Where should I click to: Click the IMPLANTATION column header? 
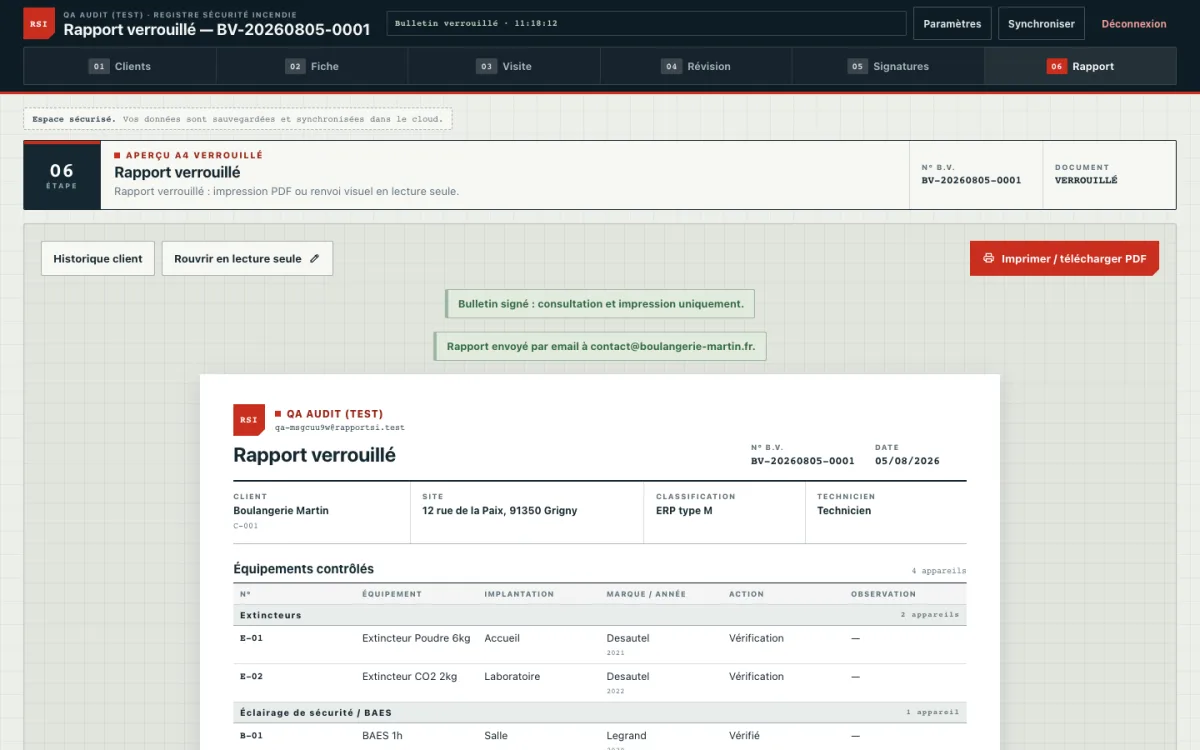[519, 594]
